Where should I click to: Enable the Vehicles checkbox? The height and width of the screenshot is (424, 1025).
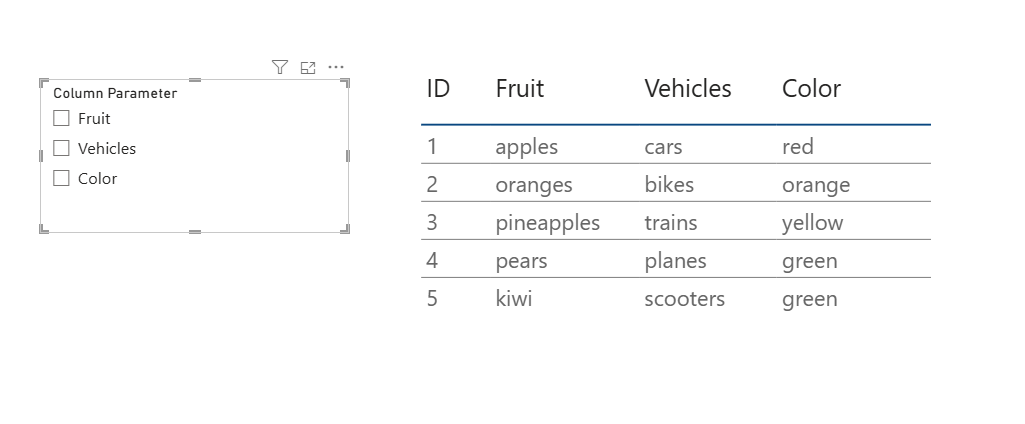coord(62,148)
